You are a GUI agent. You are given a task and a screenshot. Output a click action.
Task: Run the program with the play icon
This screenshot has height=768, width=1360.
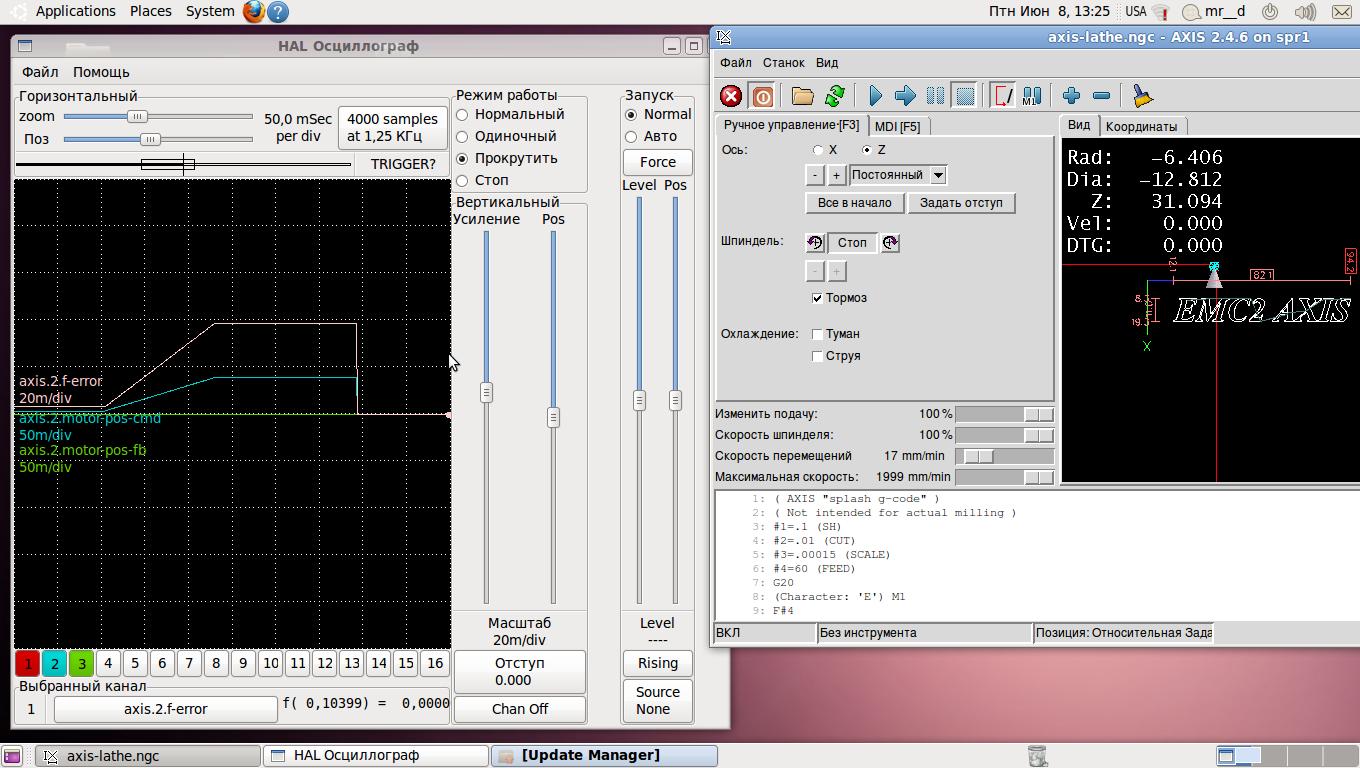pyautogui.click(x=876, y=96)
